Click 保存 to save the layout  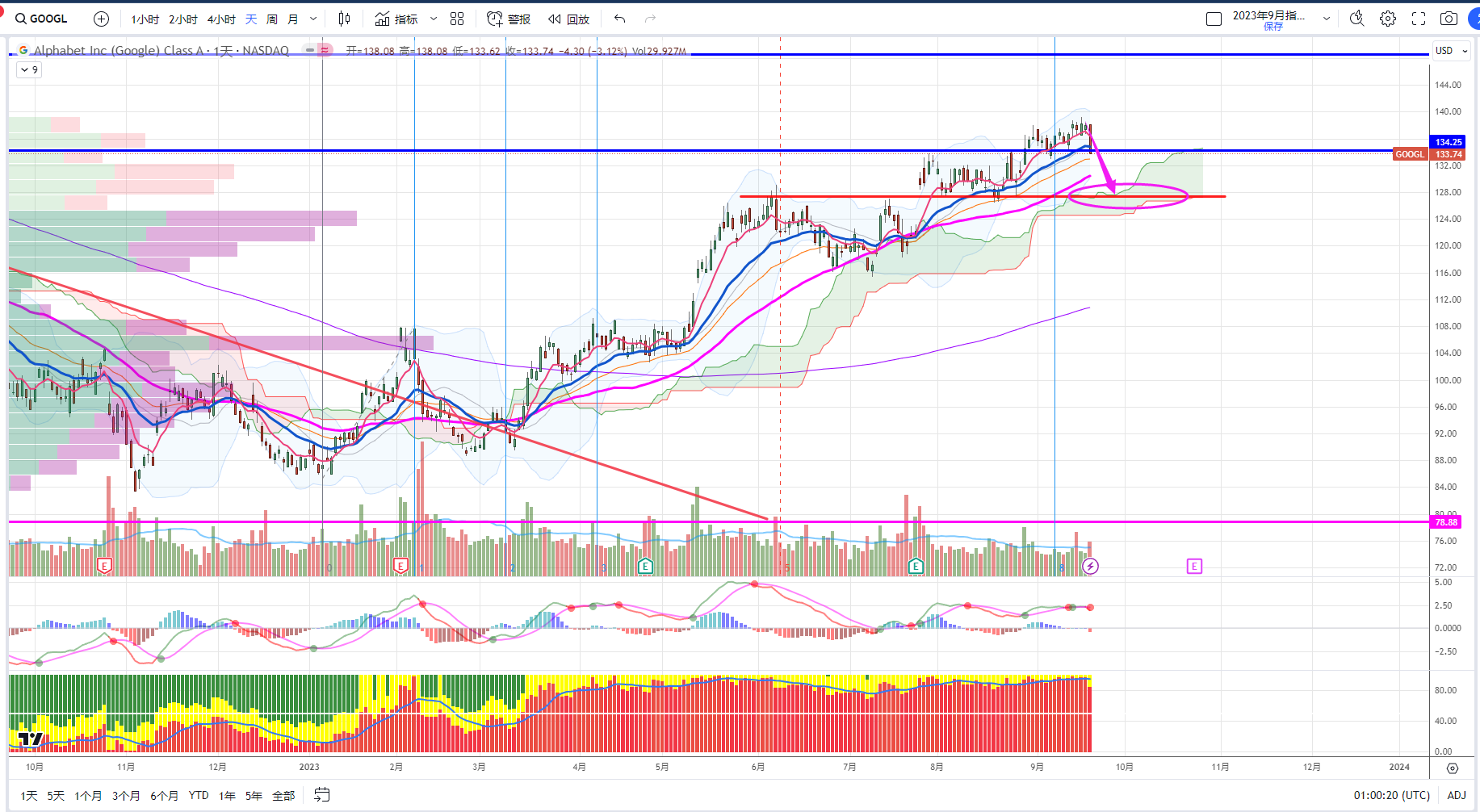[x=1273, y=27]
